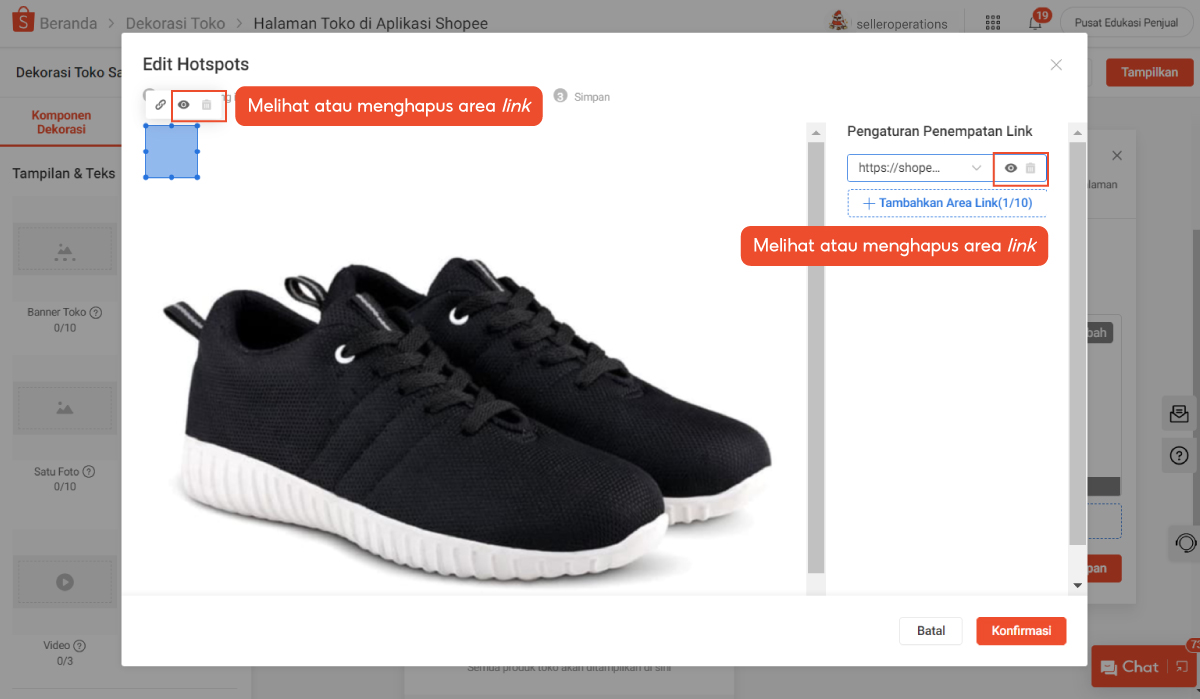This screenshot has width=1200, height=699.
Task: Expand the https://shope... link dropdown
Action: click(976, 168)
